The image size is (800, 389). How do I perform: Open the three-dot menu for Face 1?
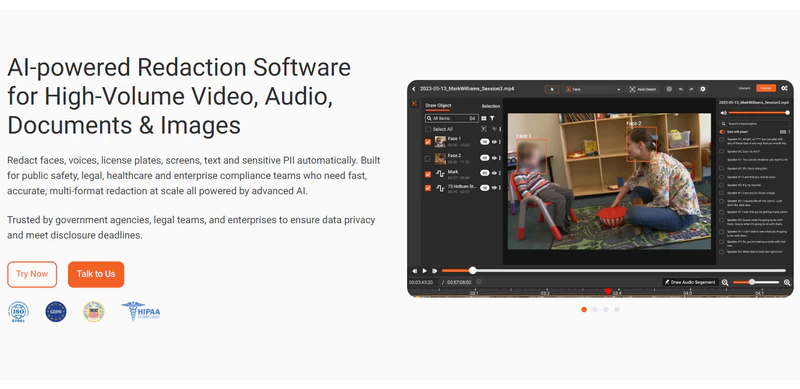point(500,142)
